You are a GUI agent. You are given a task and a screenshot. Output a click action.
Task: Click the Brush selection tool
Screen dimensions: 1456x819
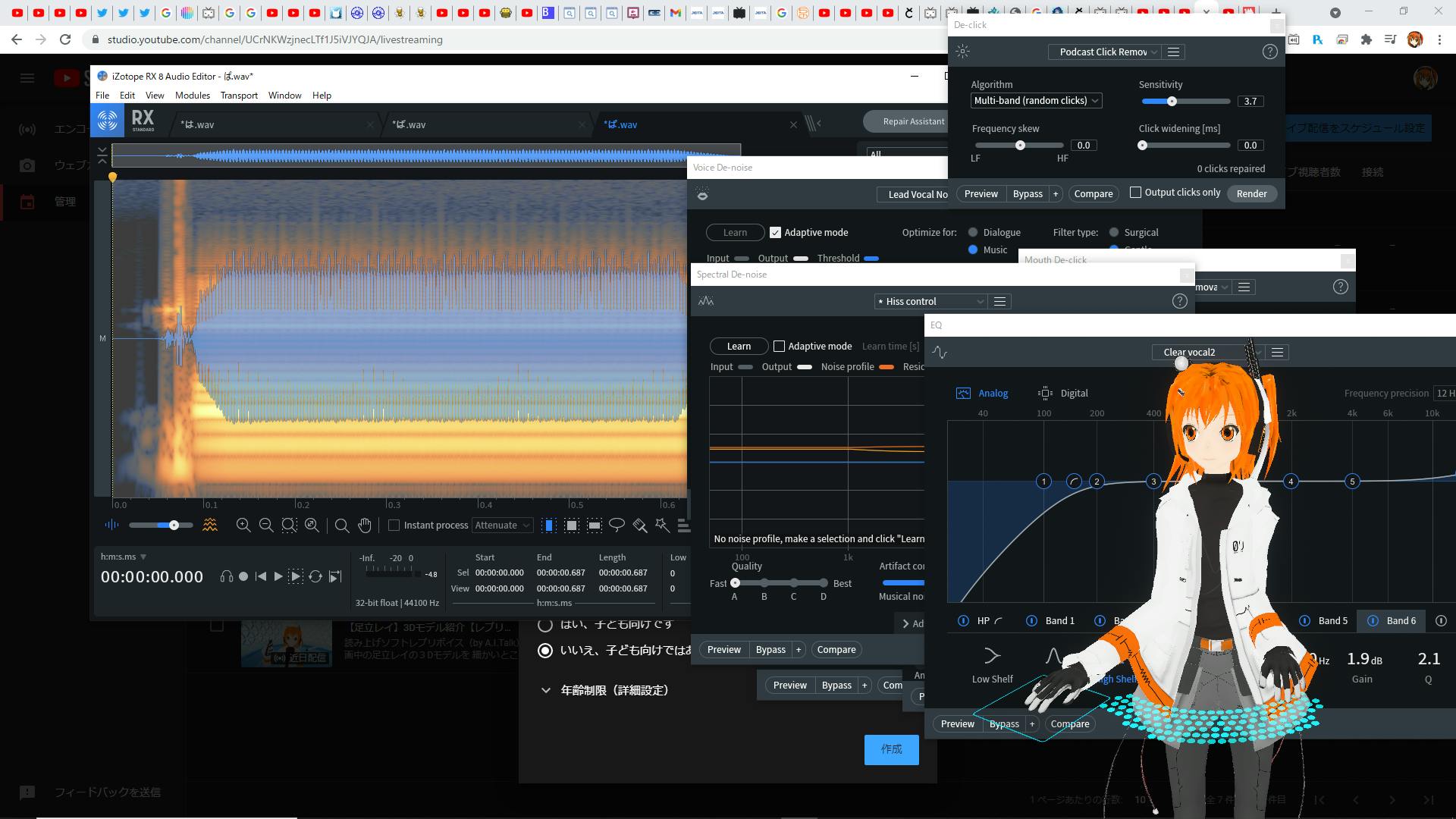pos(639,525)
